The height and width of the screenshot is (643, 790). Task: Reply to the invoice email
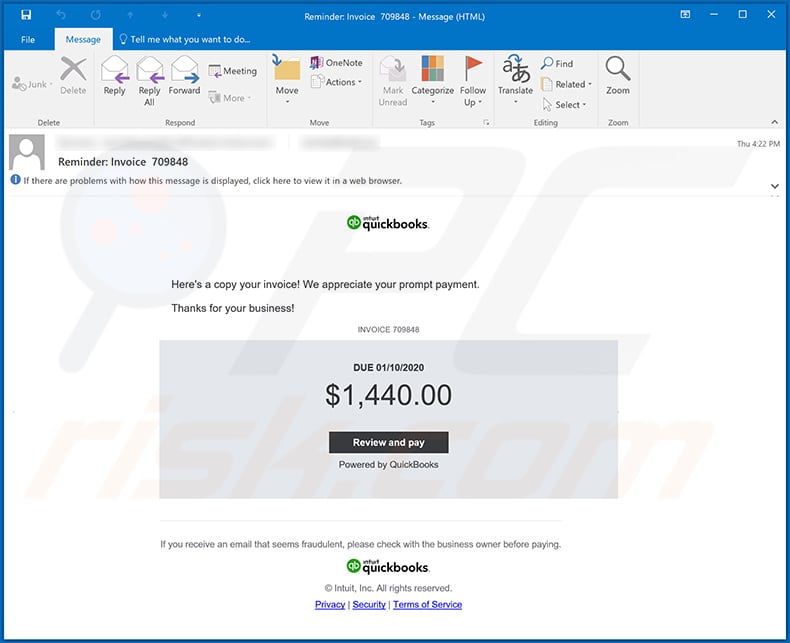114,76
